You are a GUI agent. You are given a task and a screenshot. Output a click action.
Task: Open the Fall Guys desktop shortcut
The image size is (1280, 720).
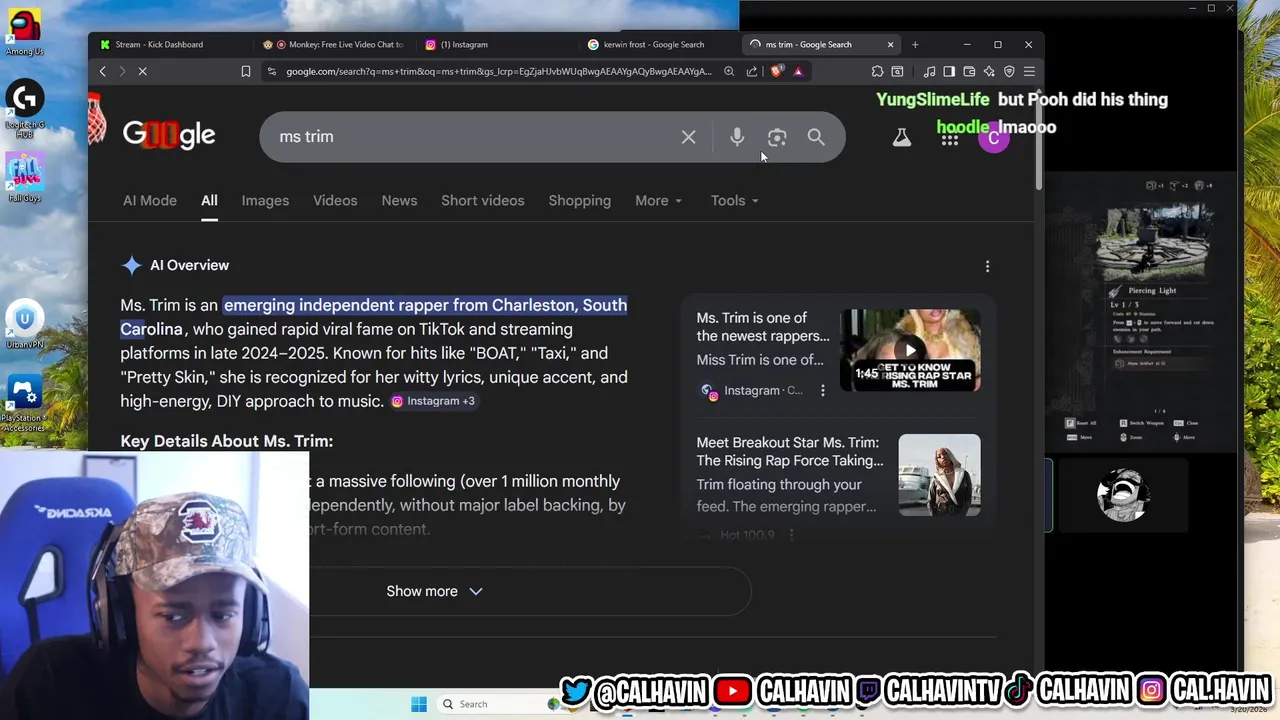(25, 177)
